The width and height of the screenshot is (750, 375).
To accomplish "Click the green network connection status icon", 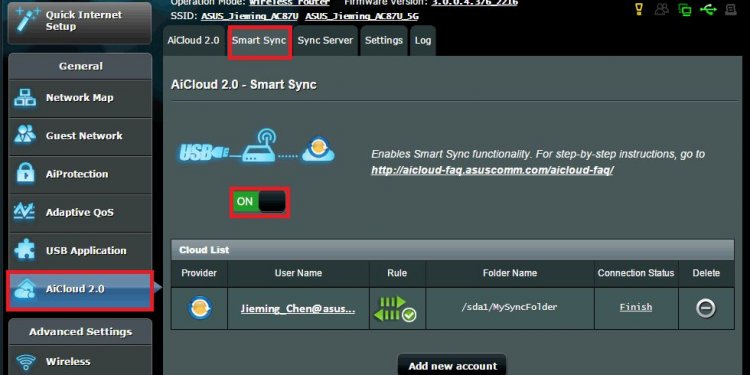I will (x=685, y=9).
